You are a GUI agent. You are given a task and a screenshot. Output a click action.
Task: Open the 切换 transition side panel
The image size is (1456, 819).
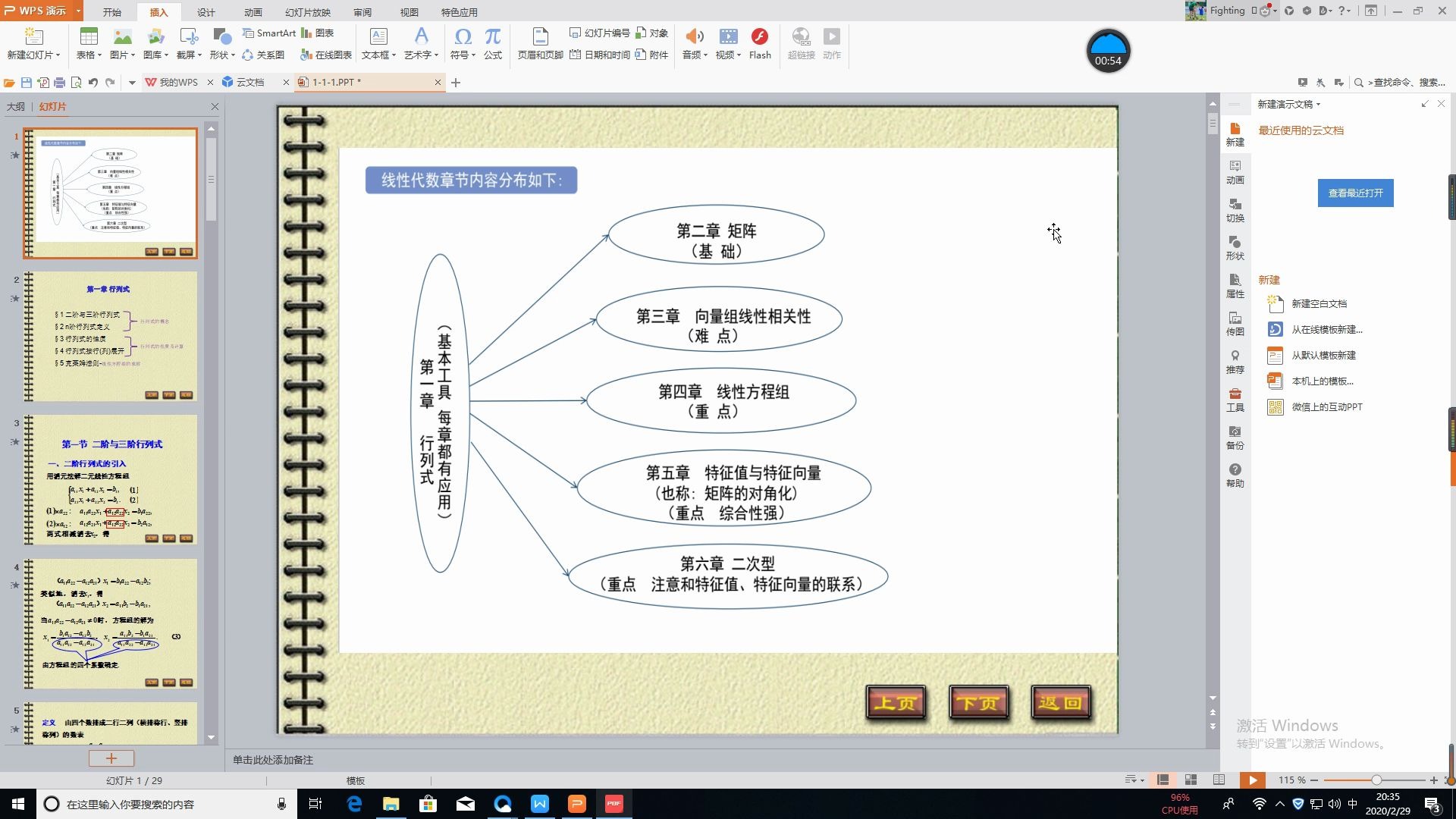(1235, 209)
